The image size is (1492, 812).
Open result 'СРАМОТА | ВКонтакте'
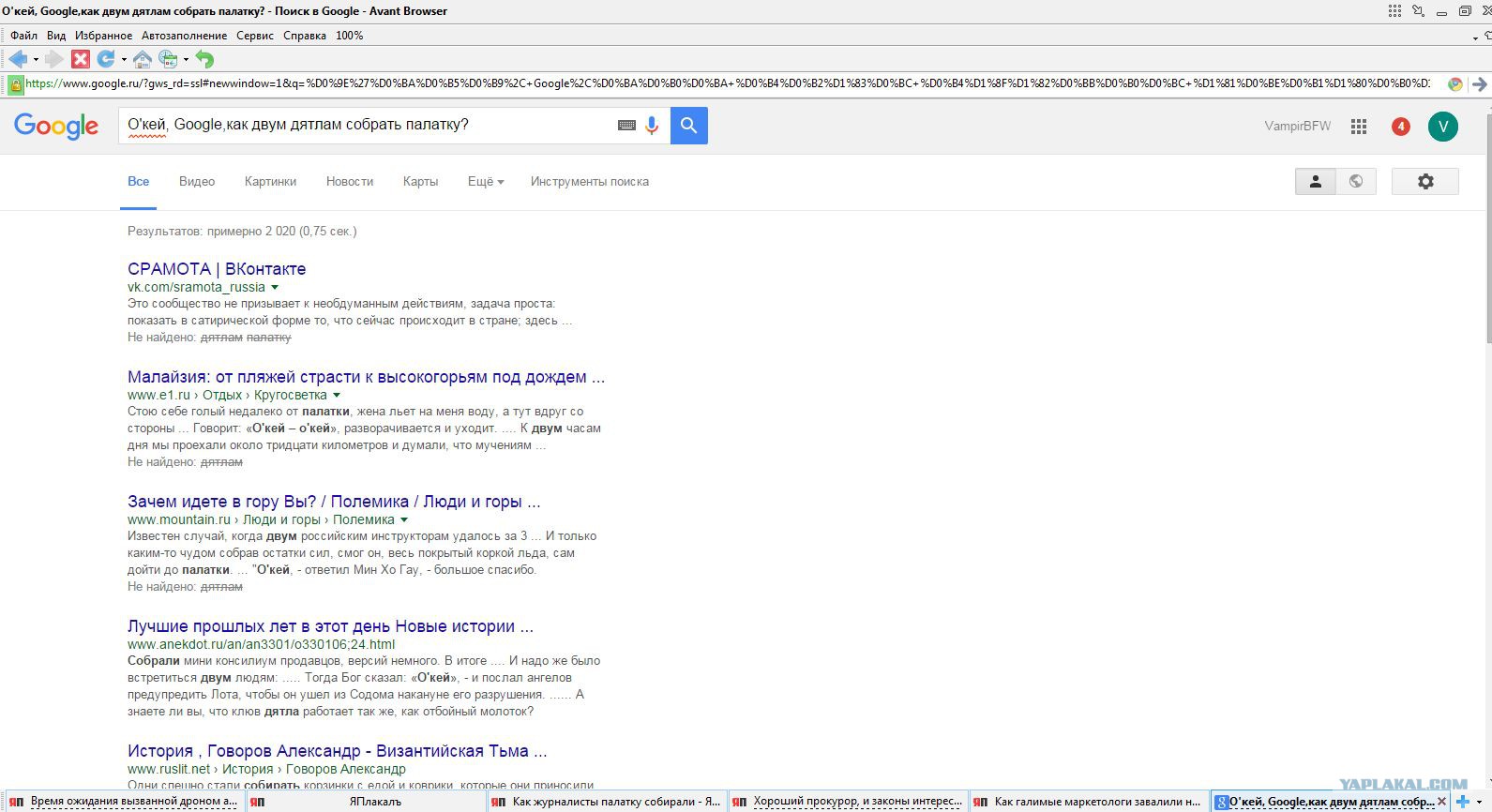(217, 269)
